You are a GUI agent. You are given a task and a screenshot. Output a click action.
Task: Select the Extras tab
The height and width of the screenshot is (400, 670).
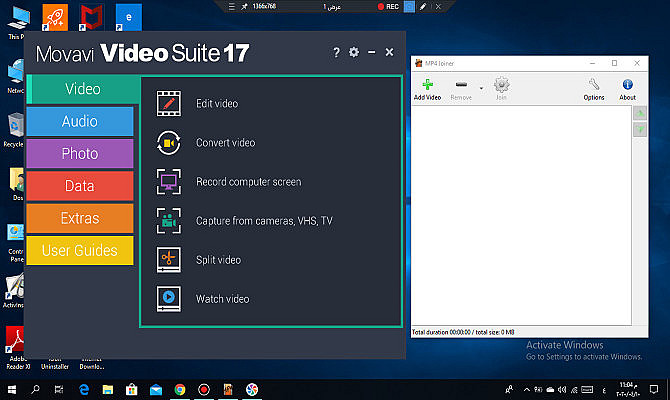(80, 218)
